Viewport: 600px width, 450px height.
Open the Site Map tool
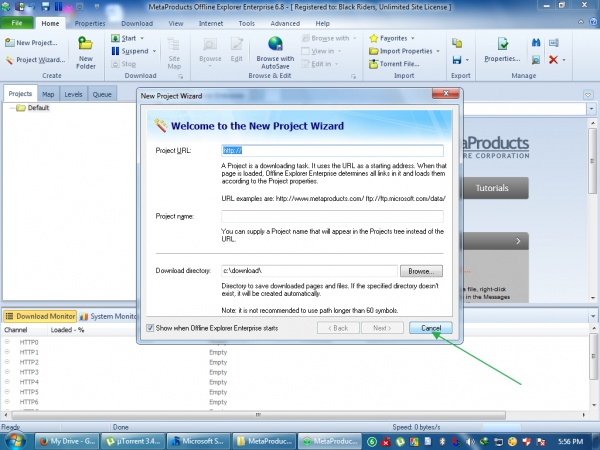tap(174, 53)
